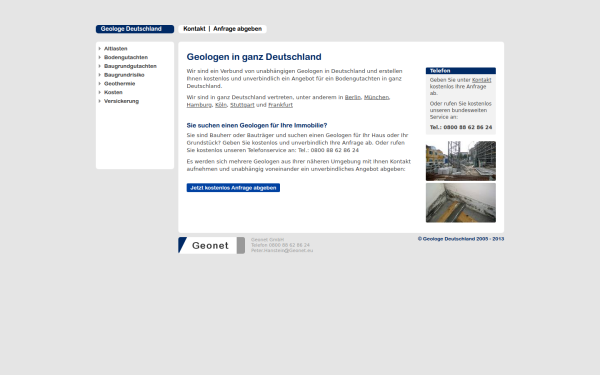Open the Geologe Deutschland home banner
This screenshot has width=600, height=375.
pyautogui.click(x=135, y=29)
